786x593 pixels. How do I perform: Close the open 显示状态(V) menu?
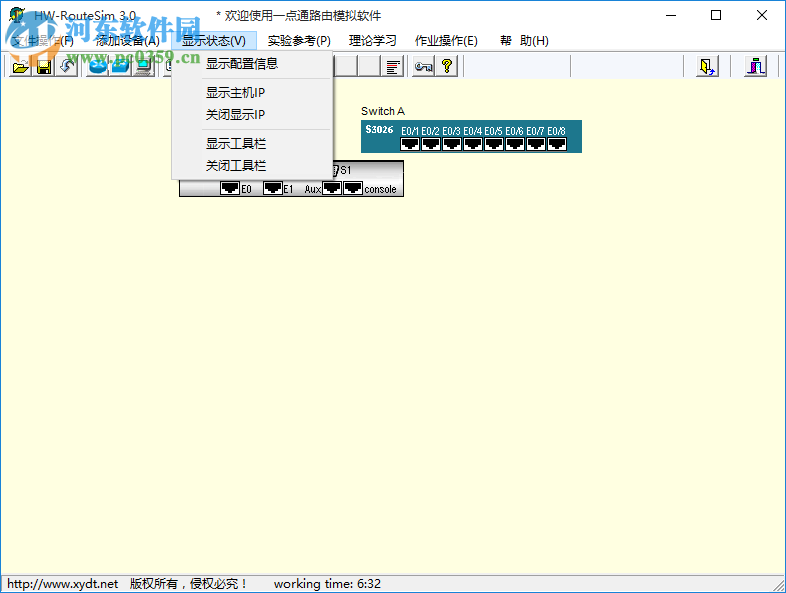point(214,41)
